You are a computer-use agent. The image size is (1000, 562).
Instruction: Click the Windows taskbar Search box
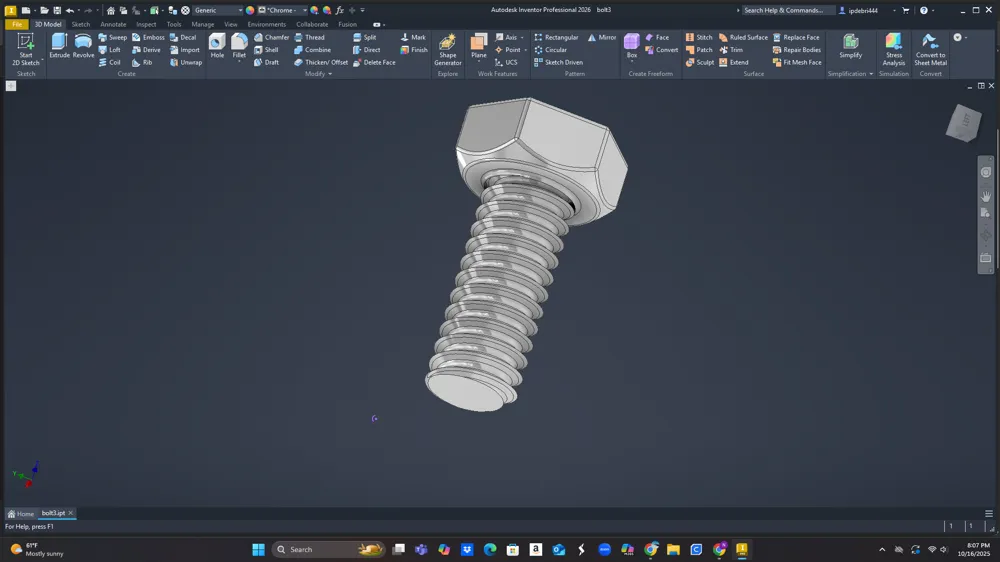328,549
